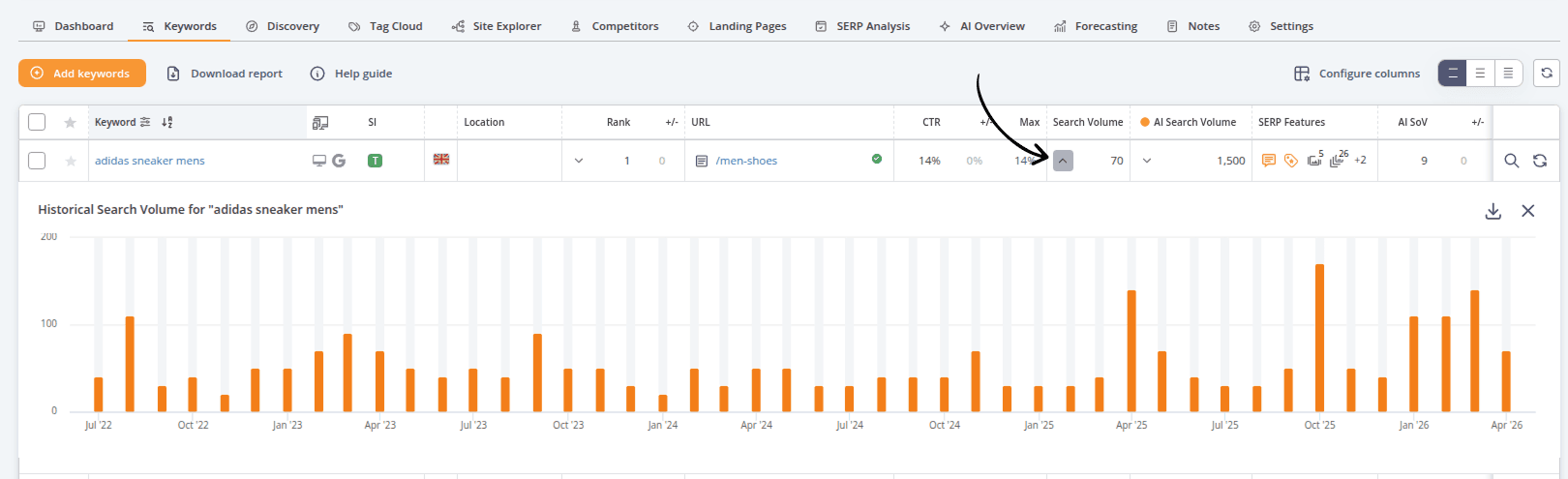Open the Tag Cloud tab
Viewport: 1568px width, 479px height.
[x=385, y=26]
